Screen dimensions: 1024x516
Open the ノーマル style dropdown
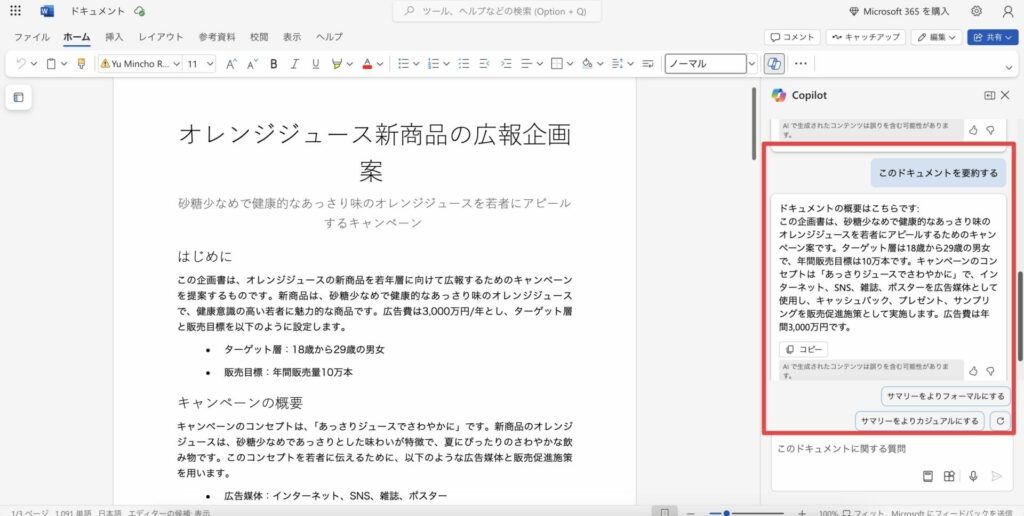750,63
